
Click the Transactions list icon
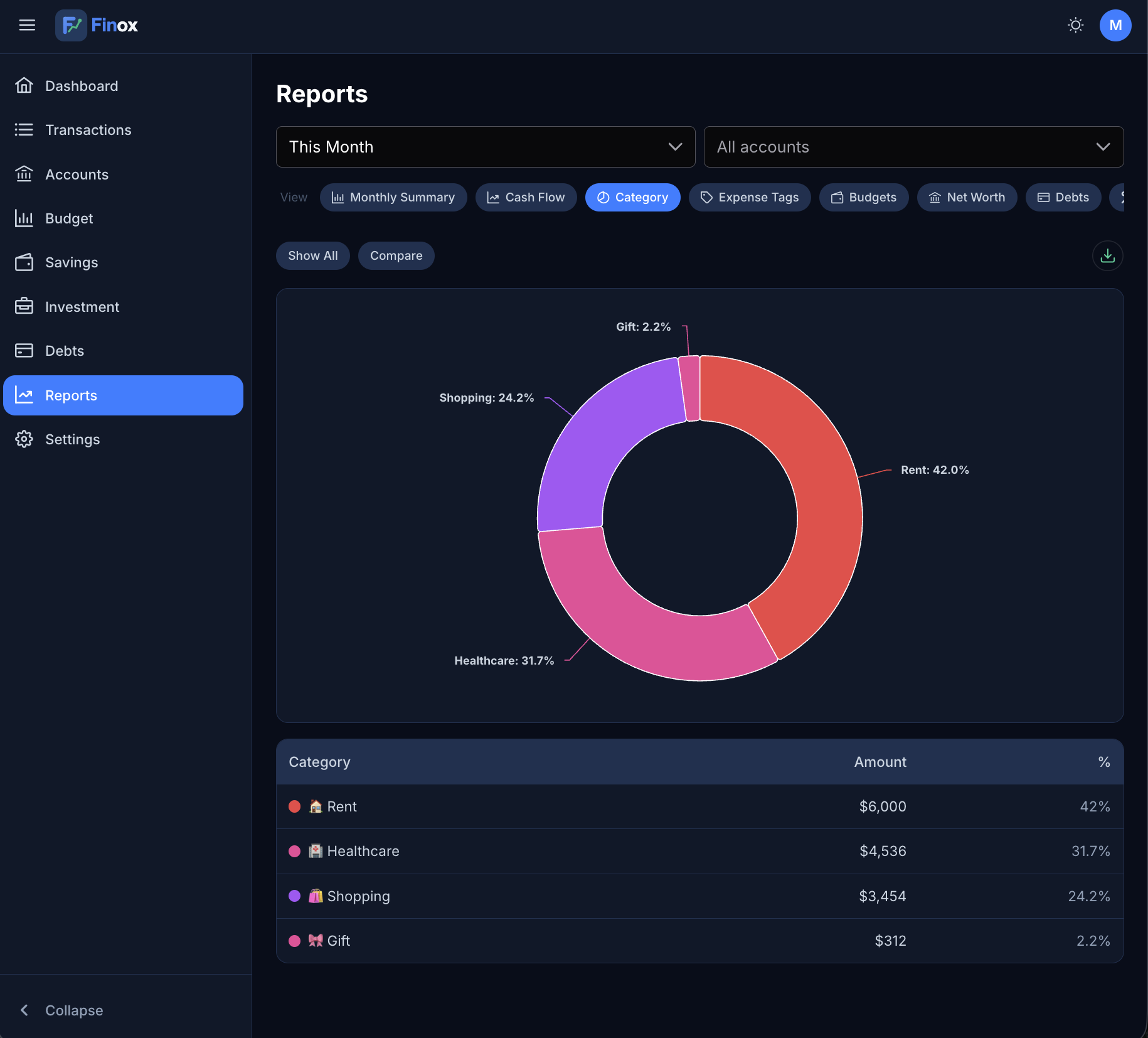(24, 129)
